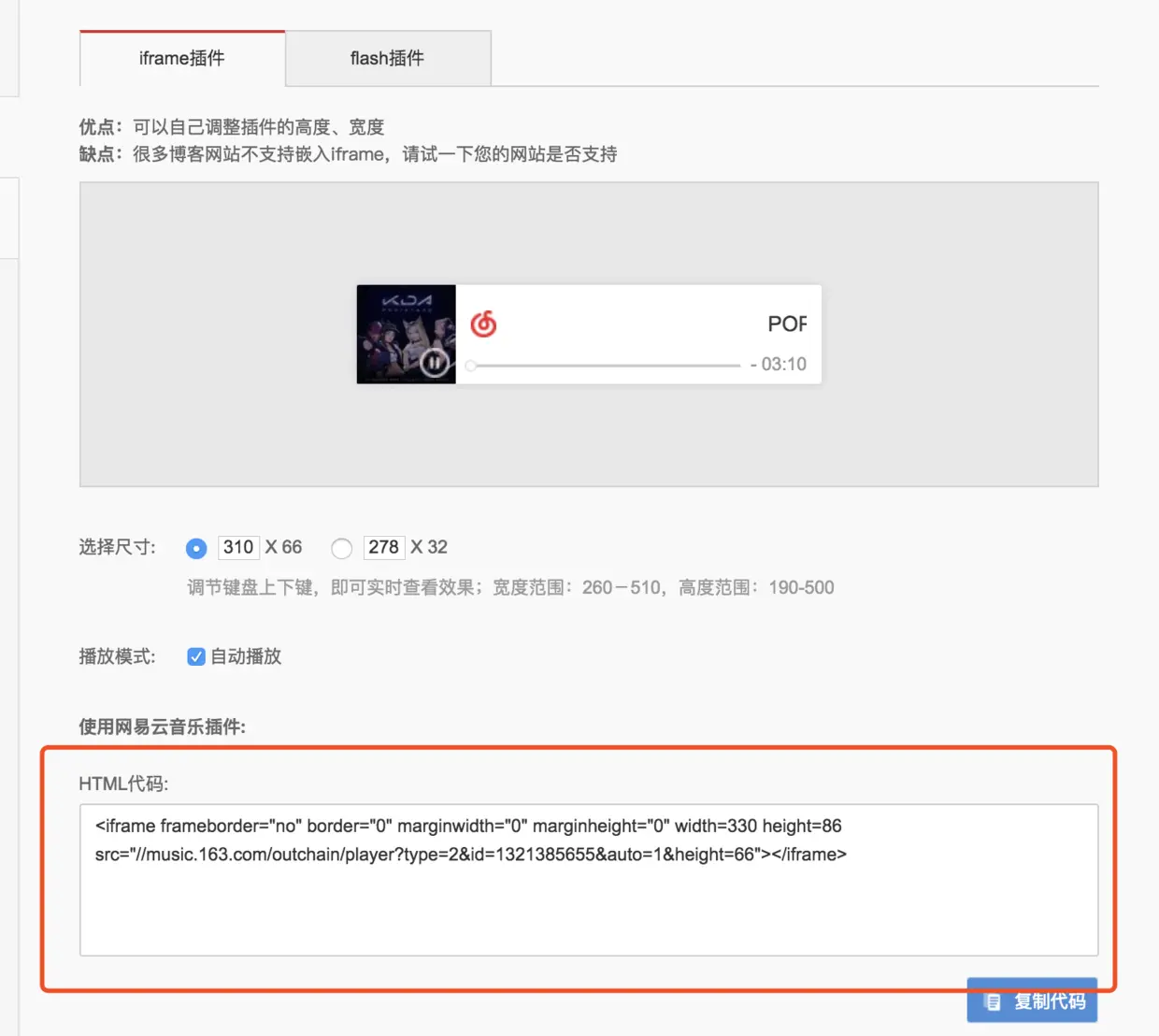Viewport: 1159px width, 1036px height.
Task: Click the player progress slider track
Action: click(x=606, y=366)
